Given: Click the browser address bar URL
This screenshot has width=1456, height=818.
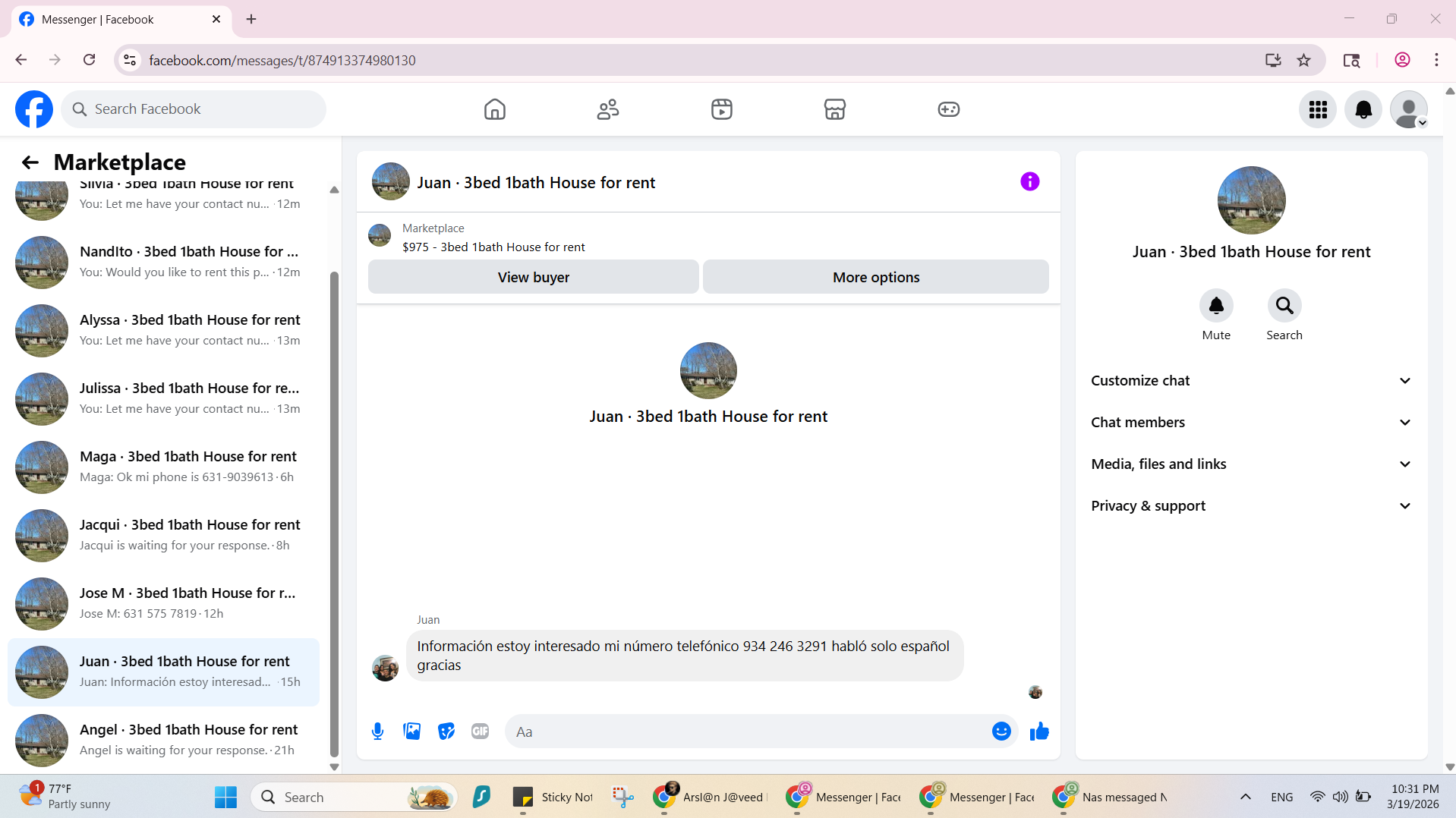Looking at the screenshot, I should (x=282, y=60).
